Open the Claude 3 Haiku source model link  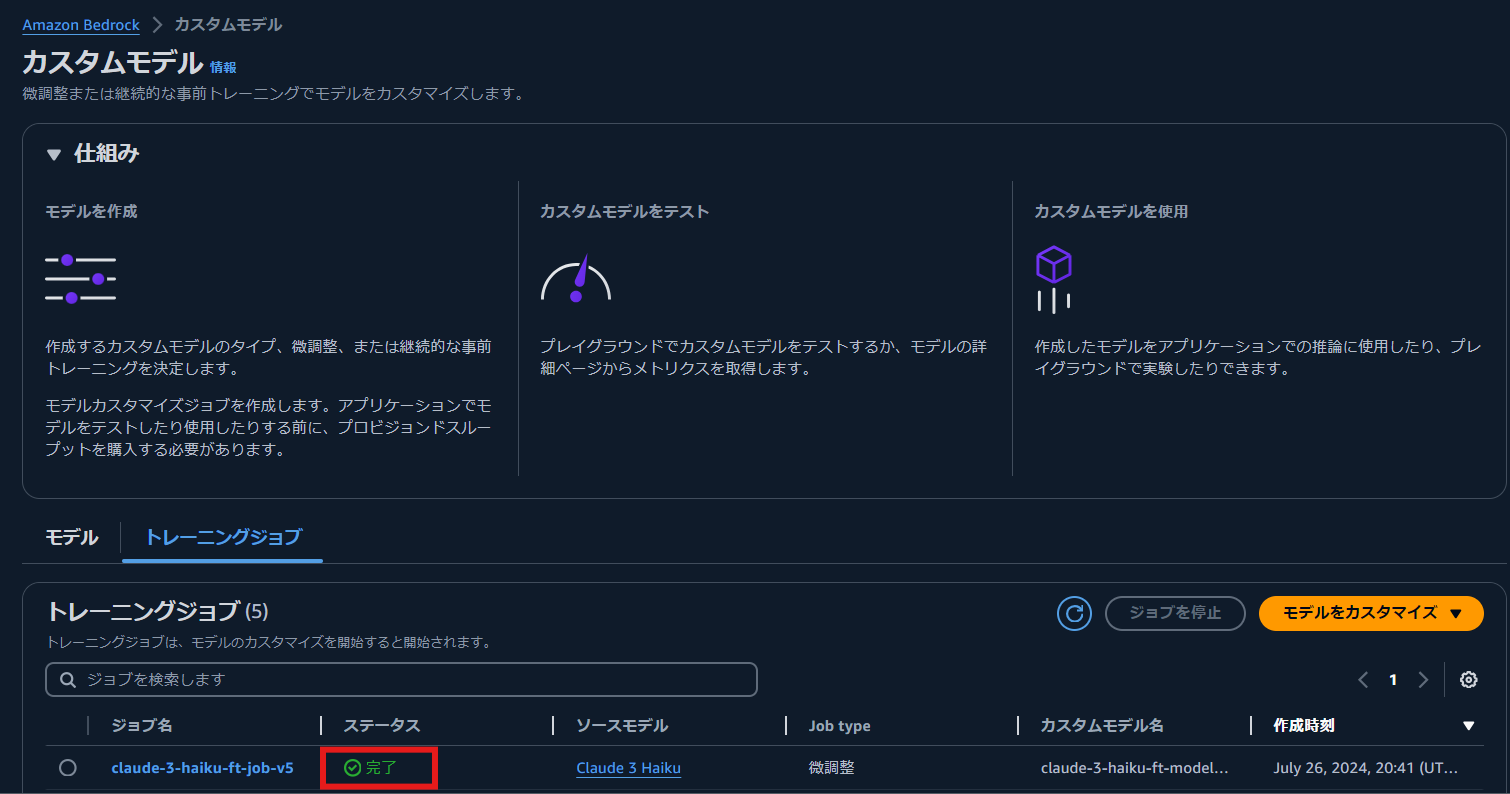tap(628, 768)
